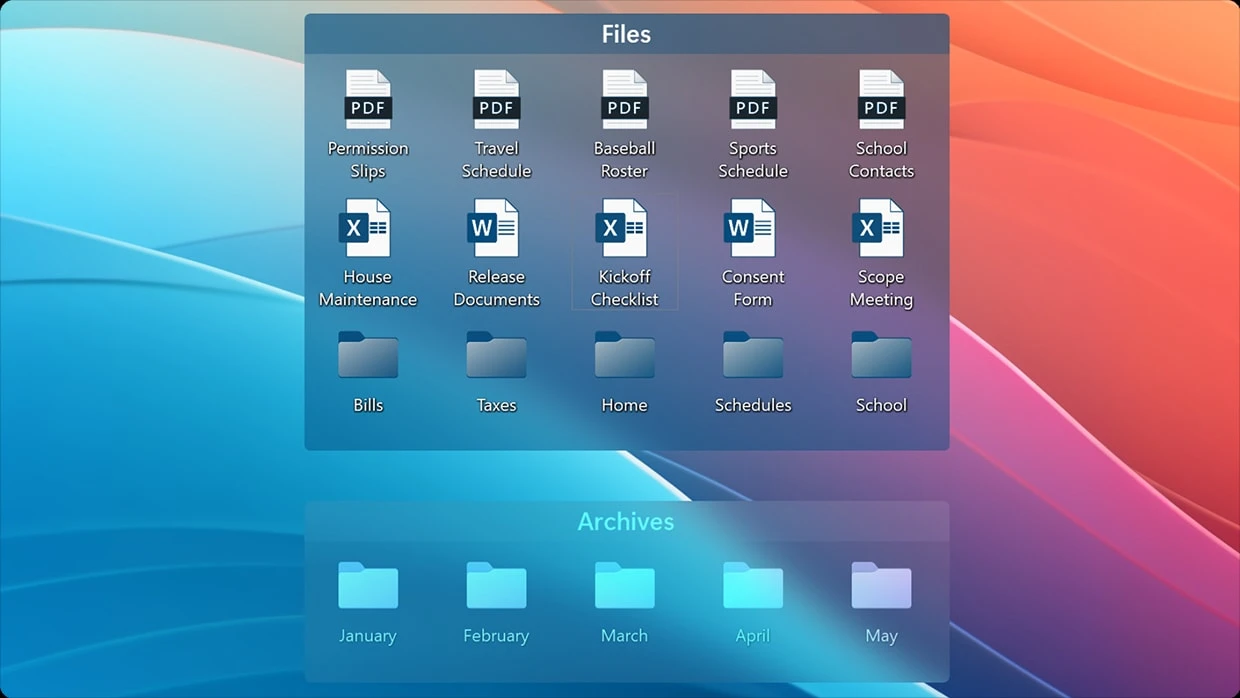Viewport: 1240px width, 698px height.
Task: Open the Consent Form Word document
Action: [x=752, y=229]
